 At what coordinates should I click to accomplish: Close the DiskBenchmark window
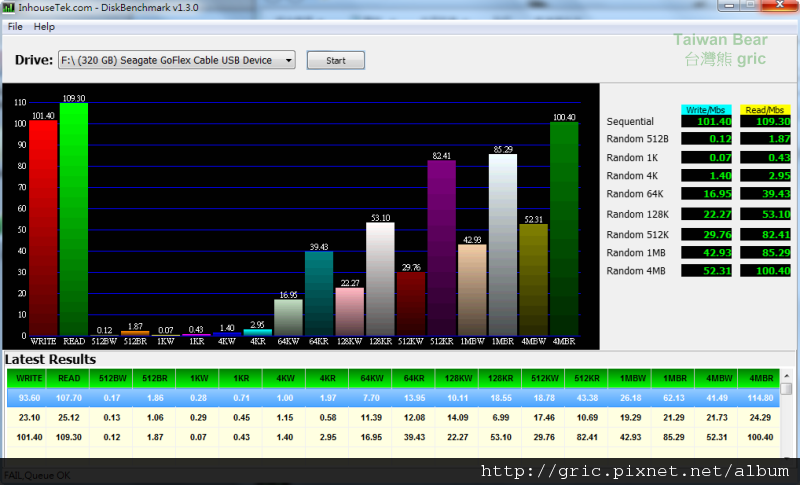click(x=779, y=6)
